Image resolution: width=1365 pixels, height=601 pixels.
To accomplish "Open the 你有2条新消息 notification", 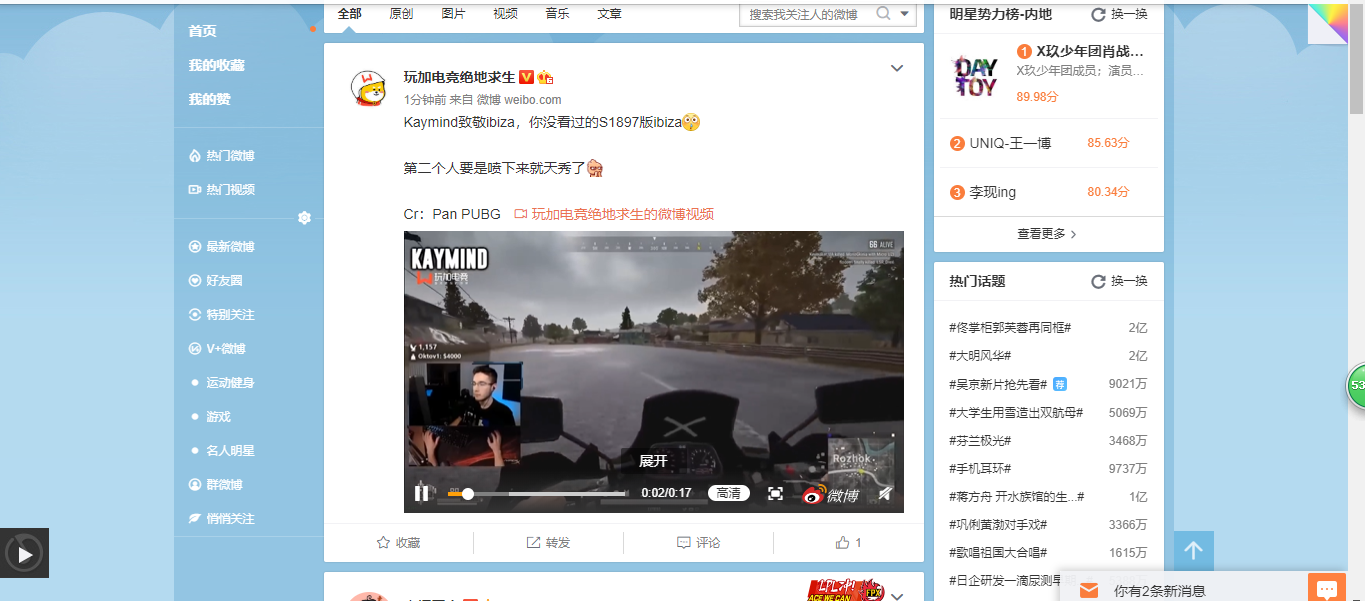I will [x=1160, y=591].
